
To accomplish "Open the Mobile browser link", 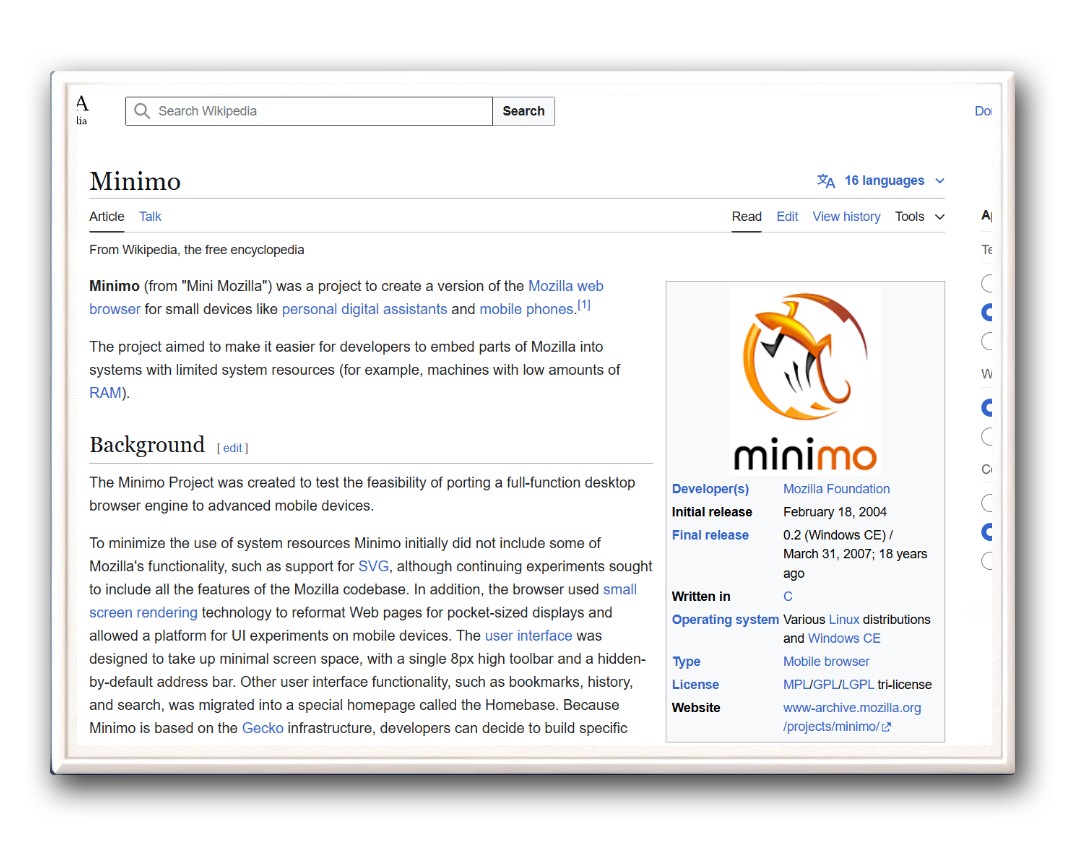I will pos(826,662).
